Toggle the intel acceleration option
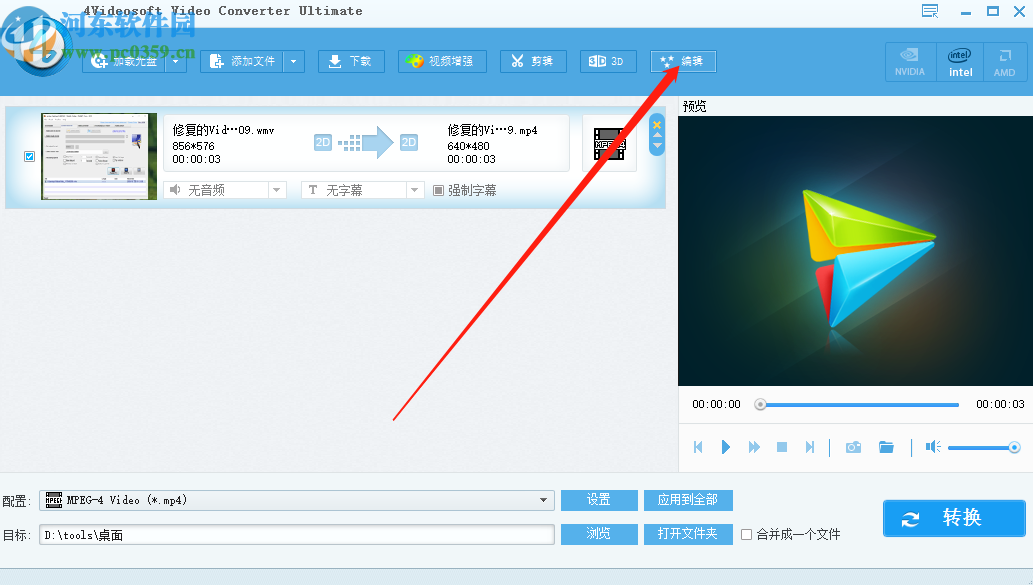Screen dimensions: 1033x585 click(x=959, y=61)
